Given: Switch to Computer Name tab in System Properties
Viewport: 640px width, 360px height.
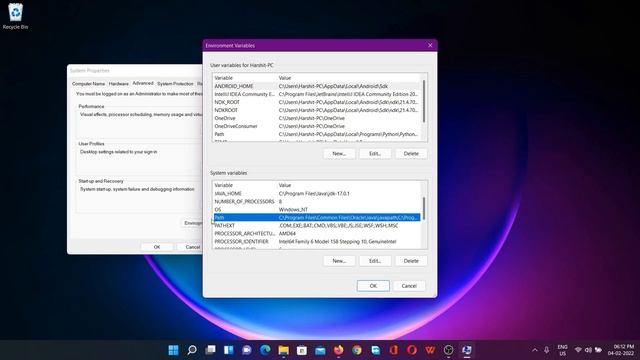Looking at the screenshot, I should pos(89,84).
